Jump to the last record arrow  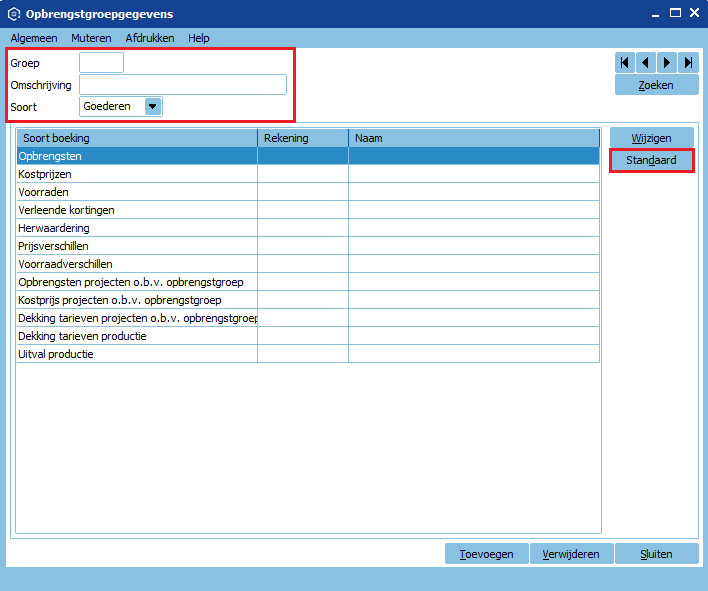pyautogui.click(x=688, y=63)
